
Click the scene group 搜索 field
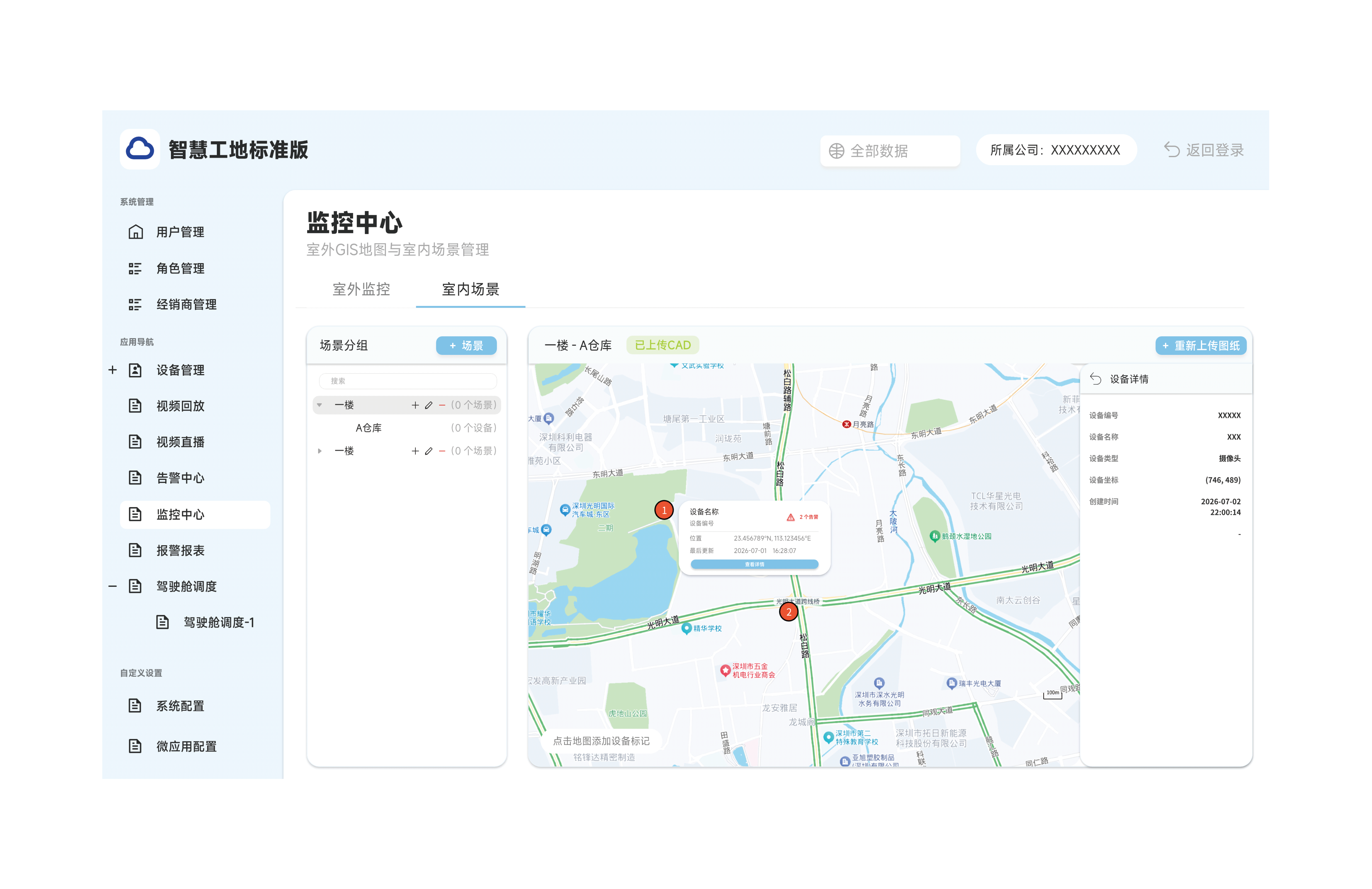coord(408,381)
